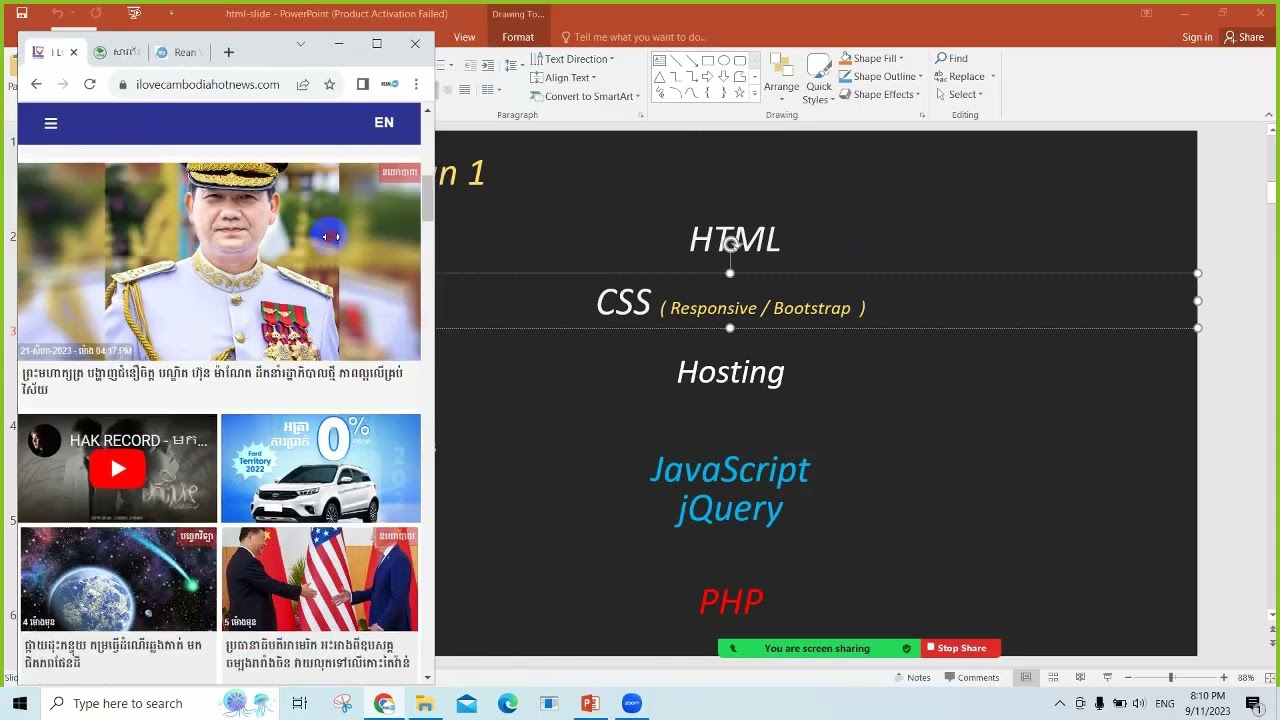
Task: Open Shape Fill color options
Action: click(x=871, y=58)
